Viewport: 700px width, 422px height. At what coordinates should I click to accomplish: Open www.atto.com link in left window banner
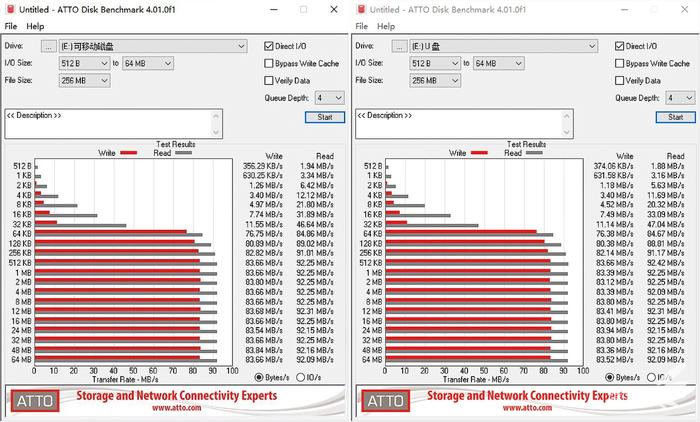tap(177, 408)
